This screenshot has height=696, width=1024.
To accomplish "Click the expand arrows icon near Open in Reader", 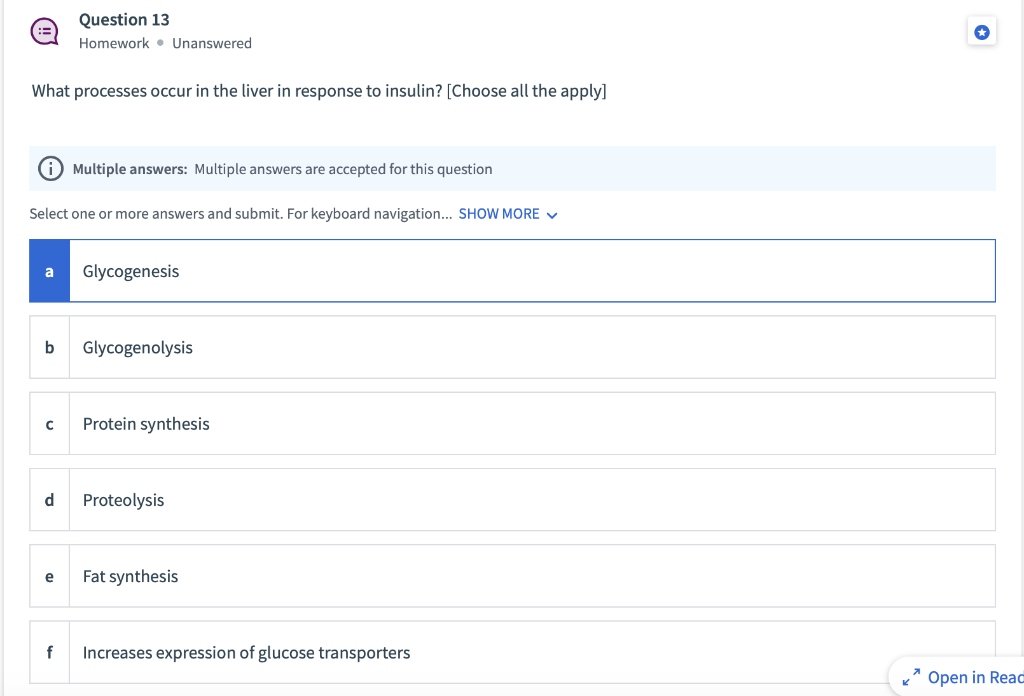I will click(911, 677).
